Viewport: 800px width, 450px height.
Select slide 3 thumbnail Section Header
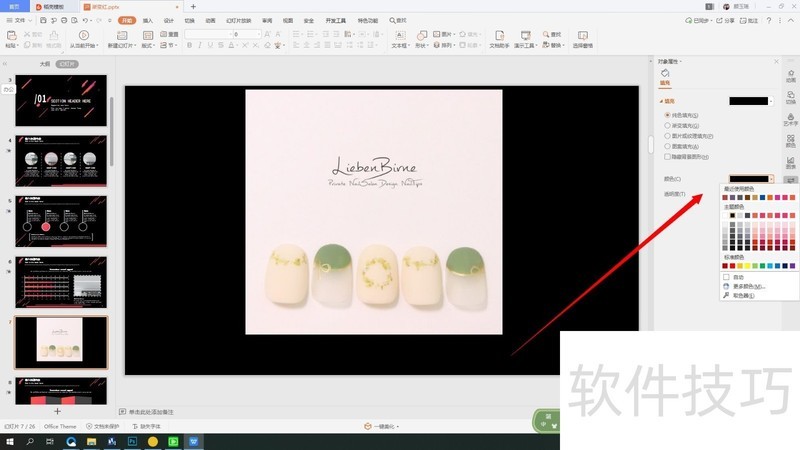click(61, 101)
